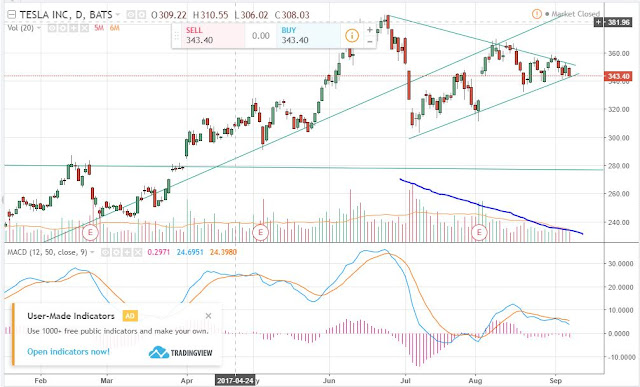The height and width of the screenshot is (387, 640).
Task: Follow the Open indicators now! link
Action: coord(68,351)
